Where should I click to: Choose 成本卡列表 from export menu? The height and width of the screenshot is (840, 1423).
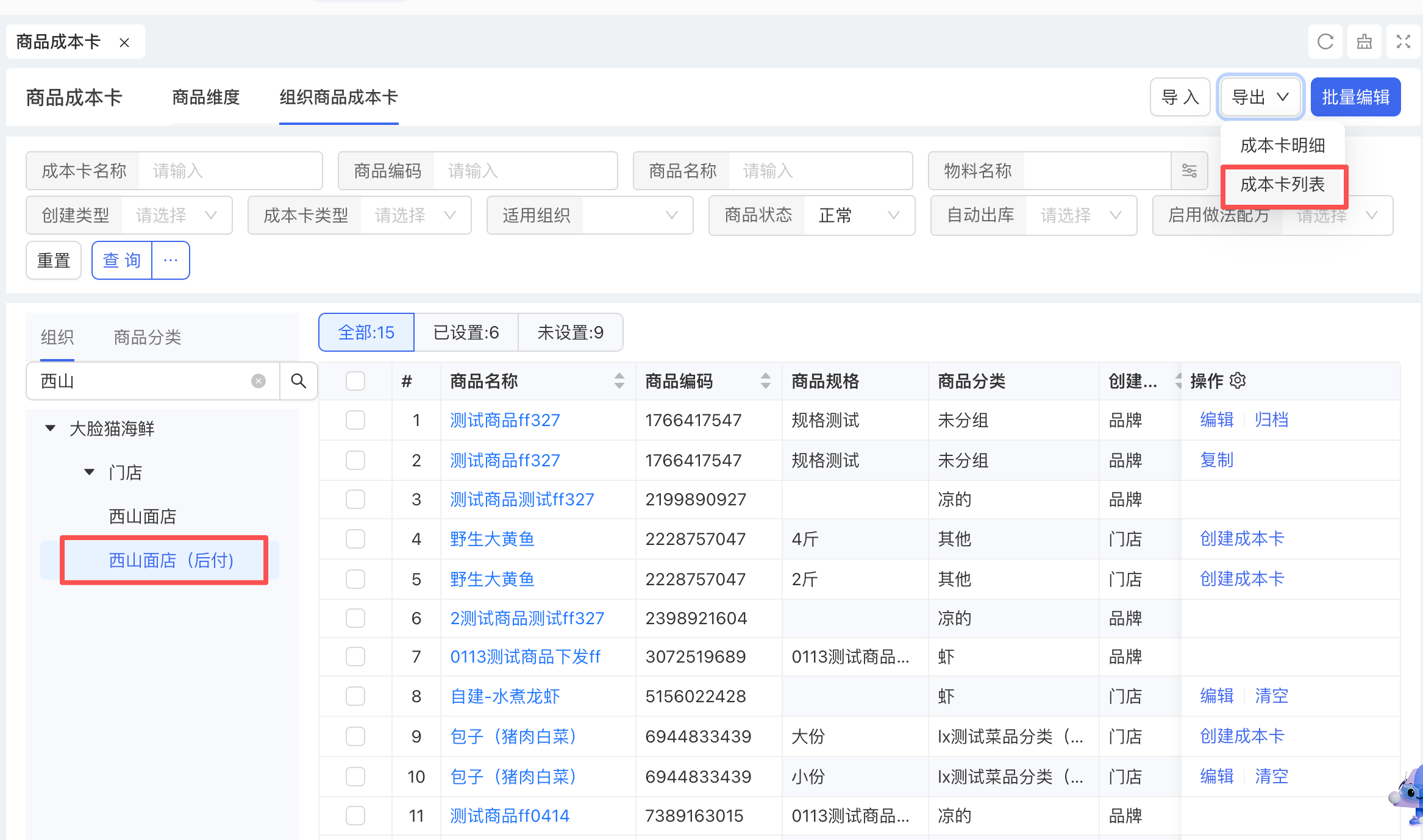(x=1282, y=185)
